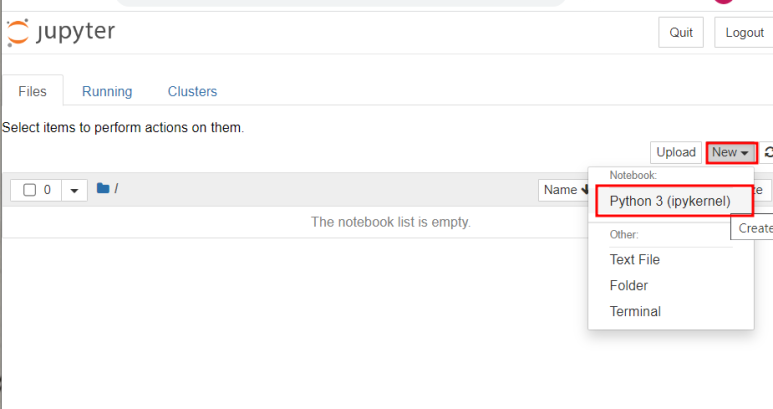Click the Logout button
The width and height of the screenshot is (773, 409).
pos(744,33)
